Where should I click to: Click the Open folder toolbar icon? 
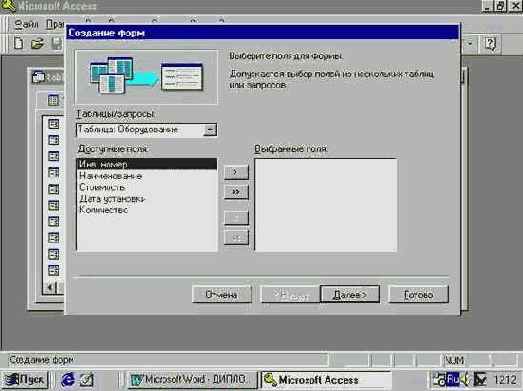tap(37, 44)
